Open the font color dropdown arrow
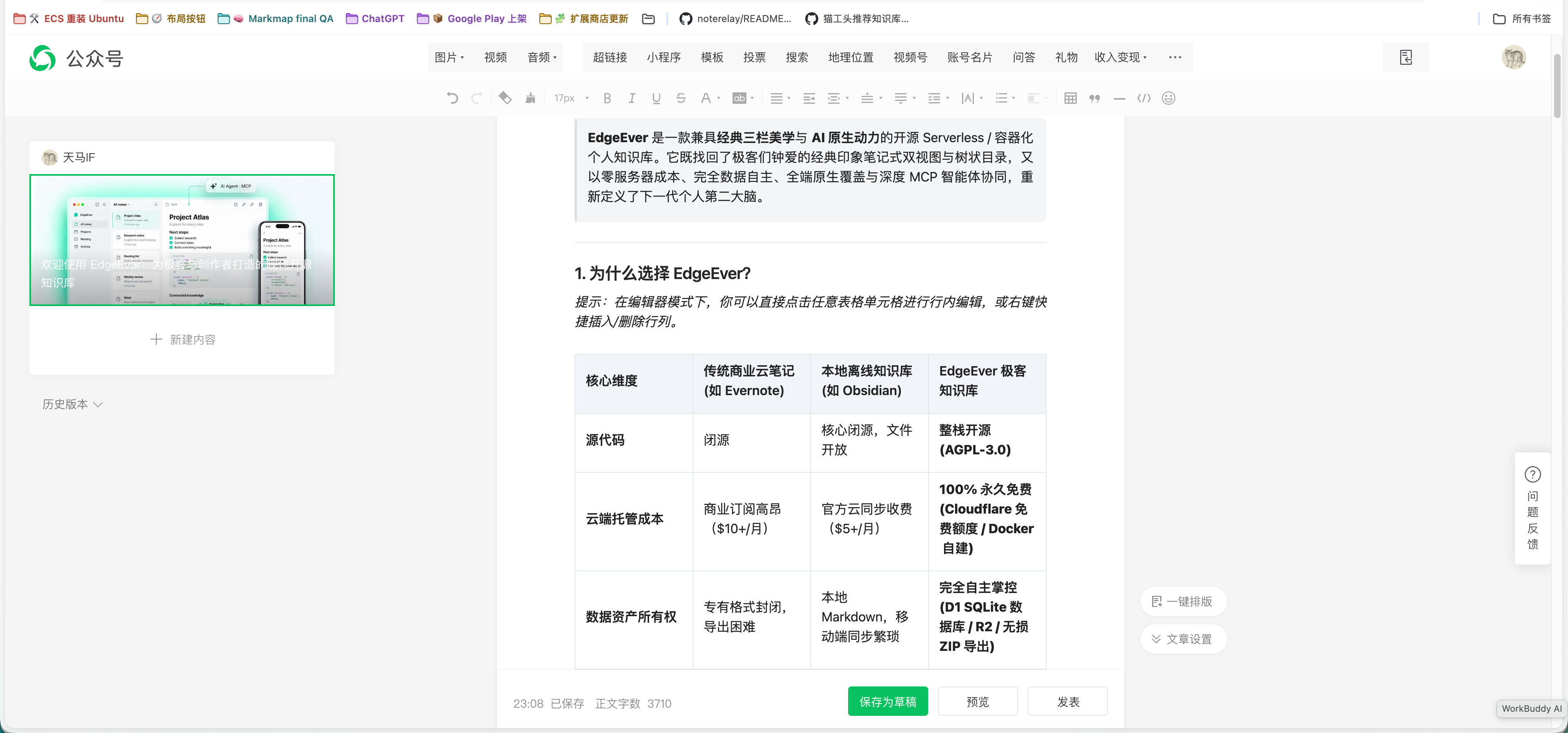Image resolution: width=1568 pixels, height=733 pixels. tap(719, 98)
